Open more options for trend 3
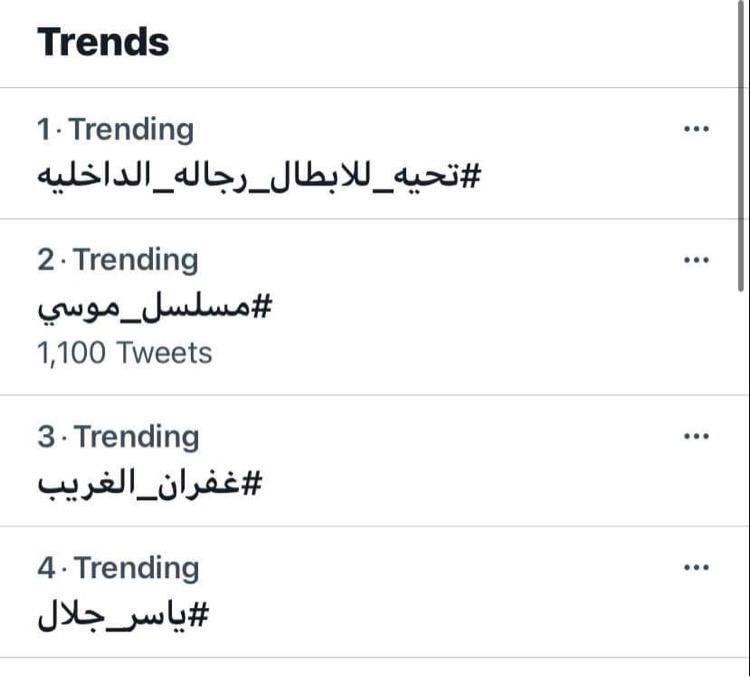 (696, 436)
